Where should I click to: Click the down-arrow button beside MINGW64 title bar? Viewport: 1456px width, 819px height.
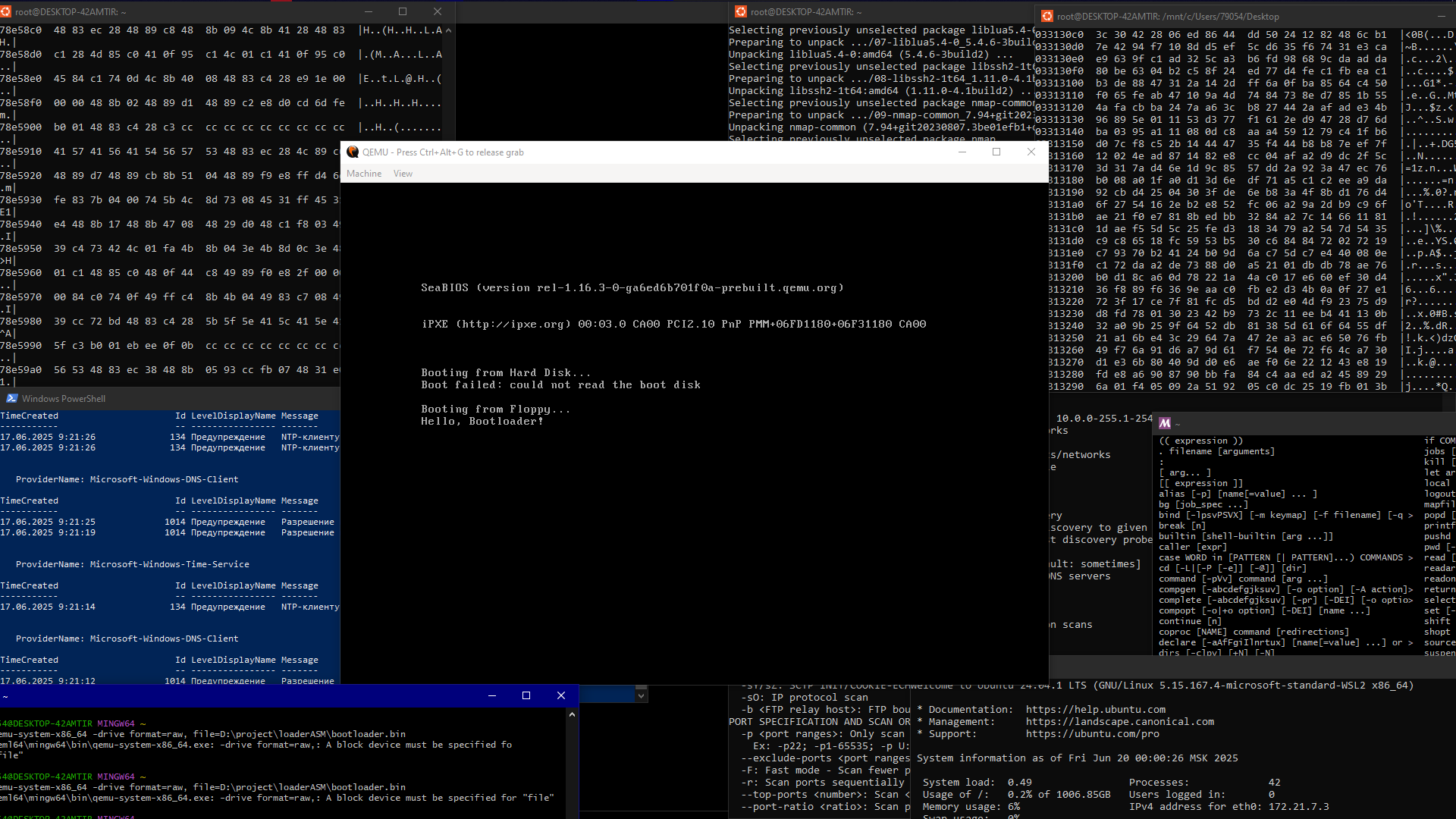tap(642, 696)
